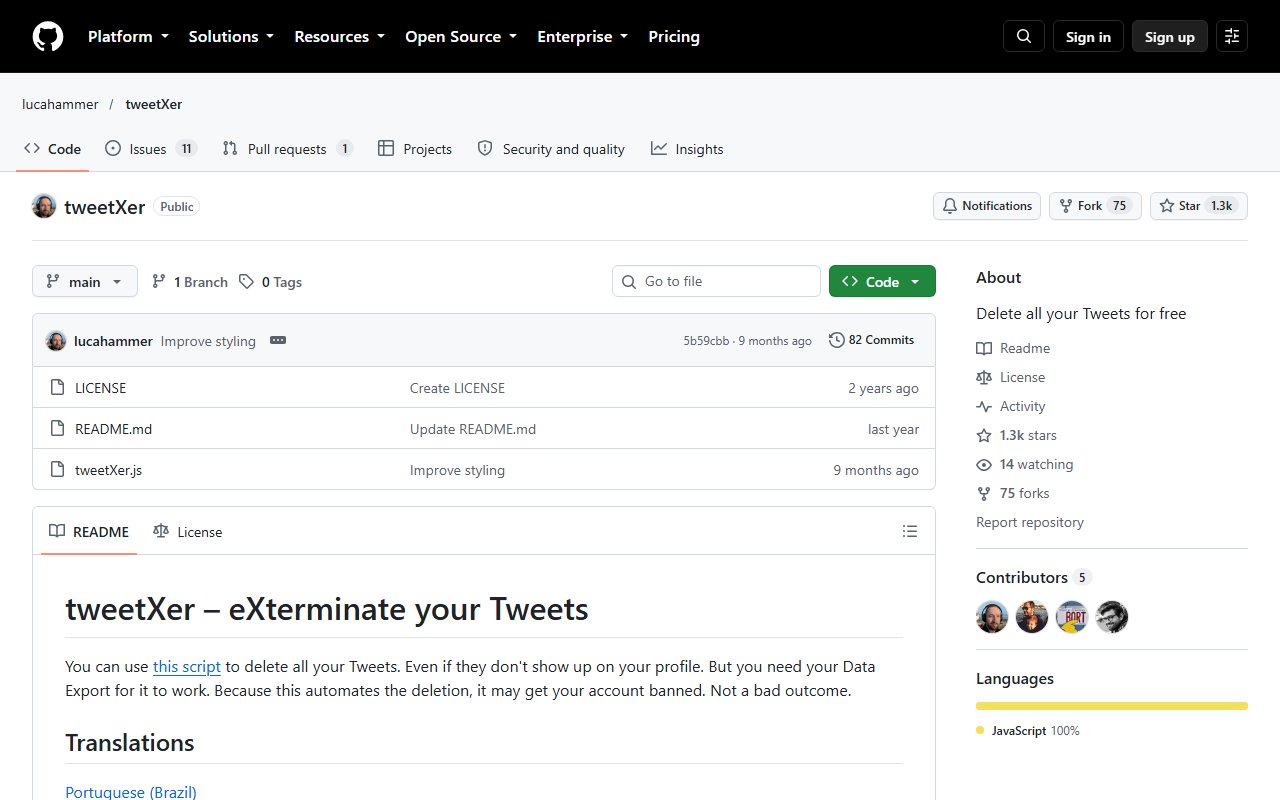This screenshot has height=800, width=1280.
Task: Open the 1 Branch link
Action: tap(190, 282)
